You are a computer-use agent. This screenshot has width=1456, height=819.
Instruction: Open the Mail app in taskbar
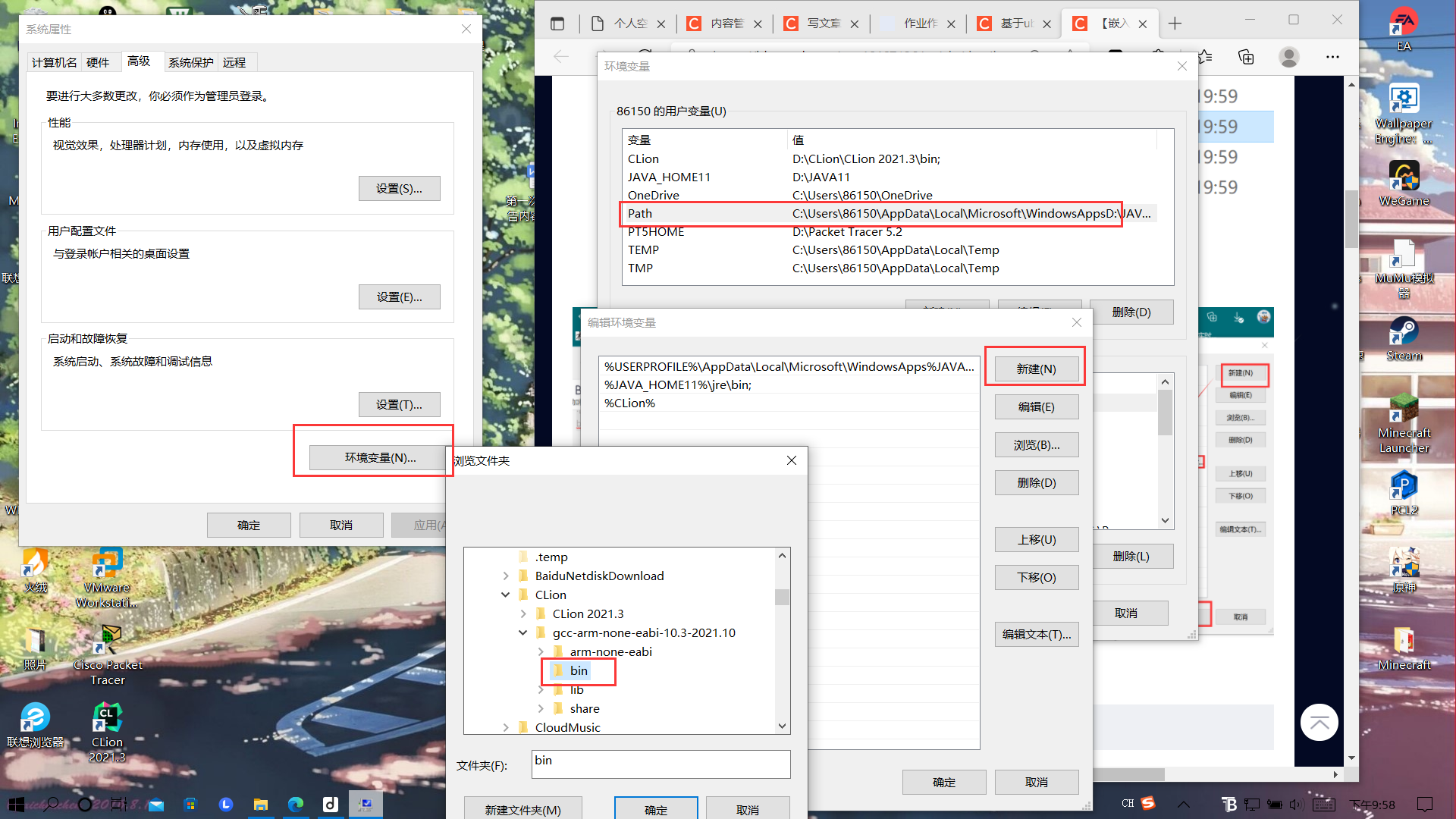tap(156, 805)
